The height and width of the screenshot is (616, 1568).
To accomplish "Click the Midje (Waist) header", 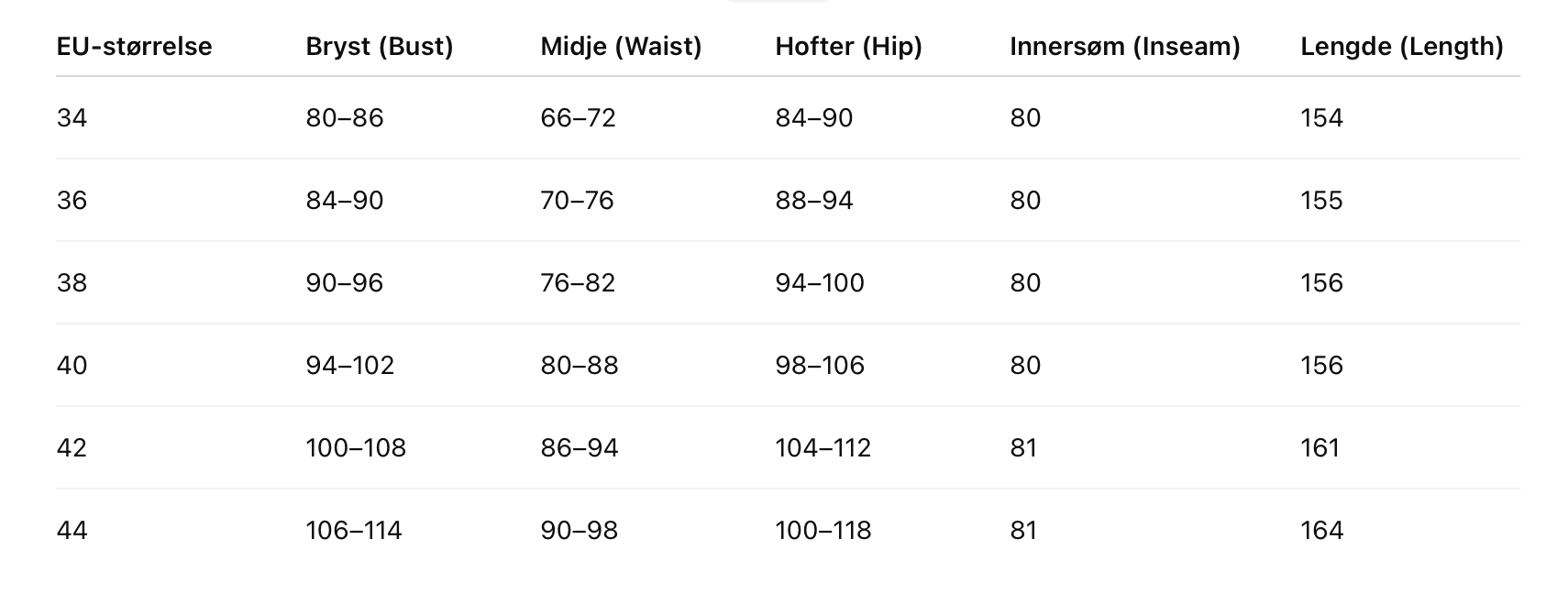I will click(x=621, y=47).
